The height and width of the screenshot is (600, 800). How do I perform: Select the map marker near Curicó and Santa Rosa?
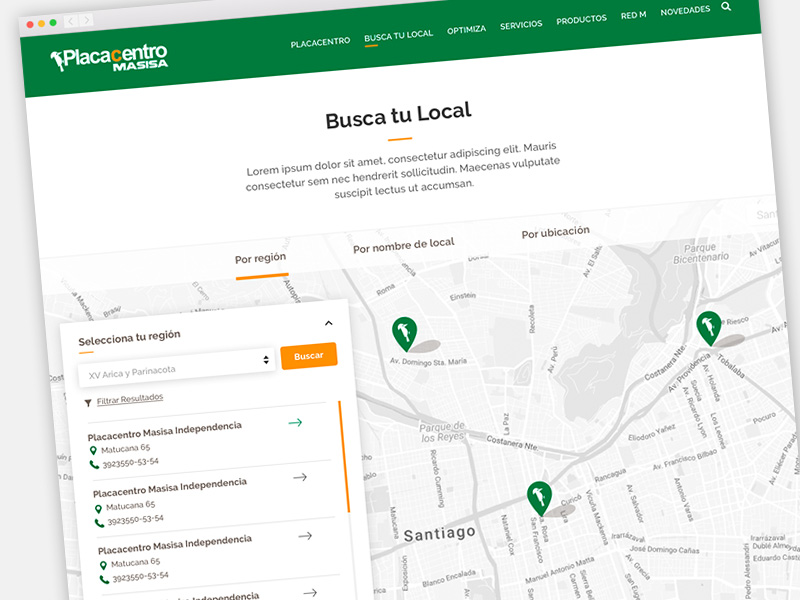click(x=539, y=498)
